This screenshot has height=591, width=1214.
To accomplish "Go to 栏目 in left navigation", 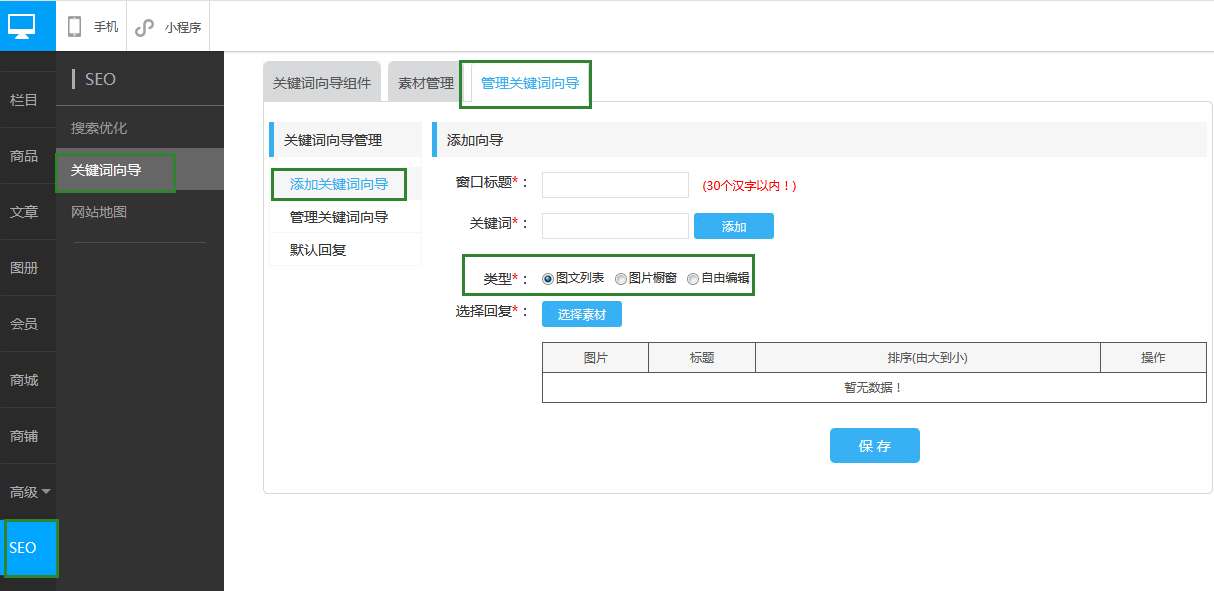I will pos(24,100).
